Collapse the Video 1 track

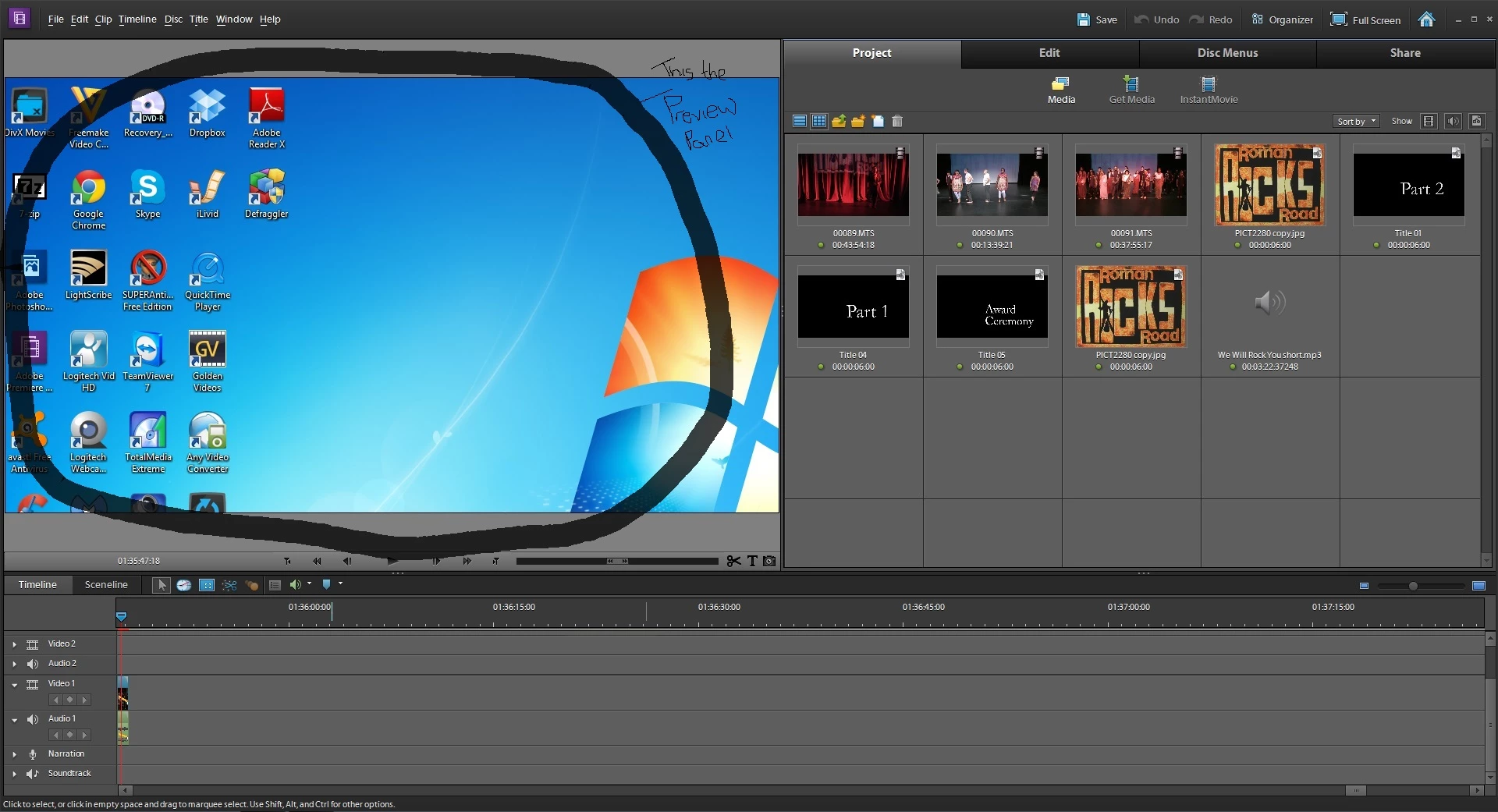click(x=14, y=685)
